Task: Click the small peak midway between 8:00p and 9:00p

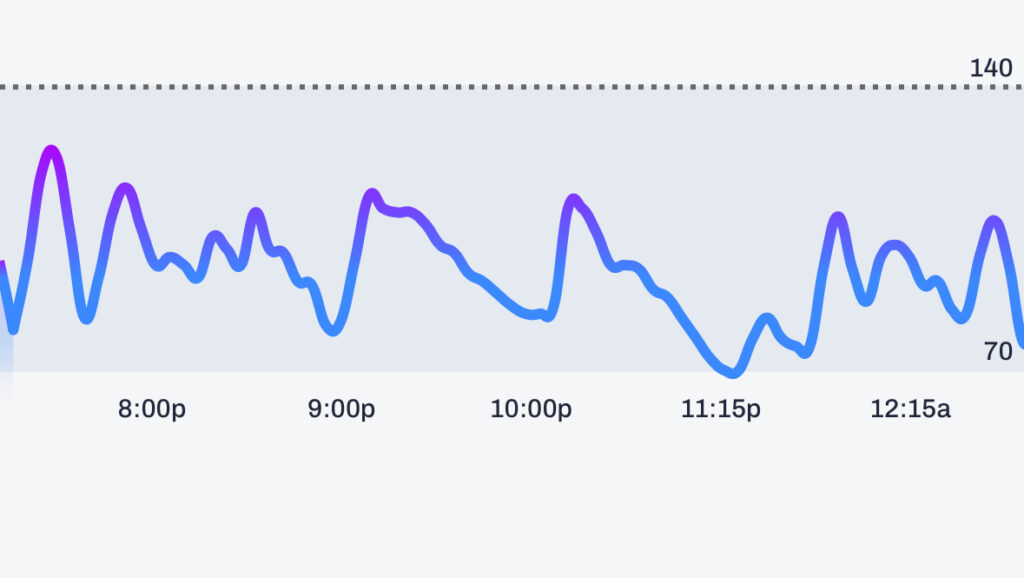Action: tap(256, 213)
